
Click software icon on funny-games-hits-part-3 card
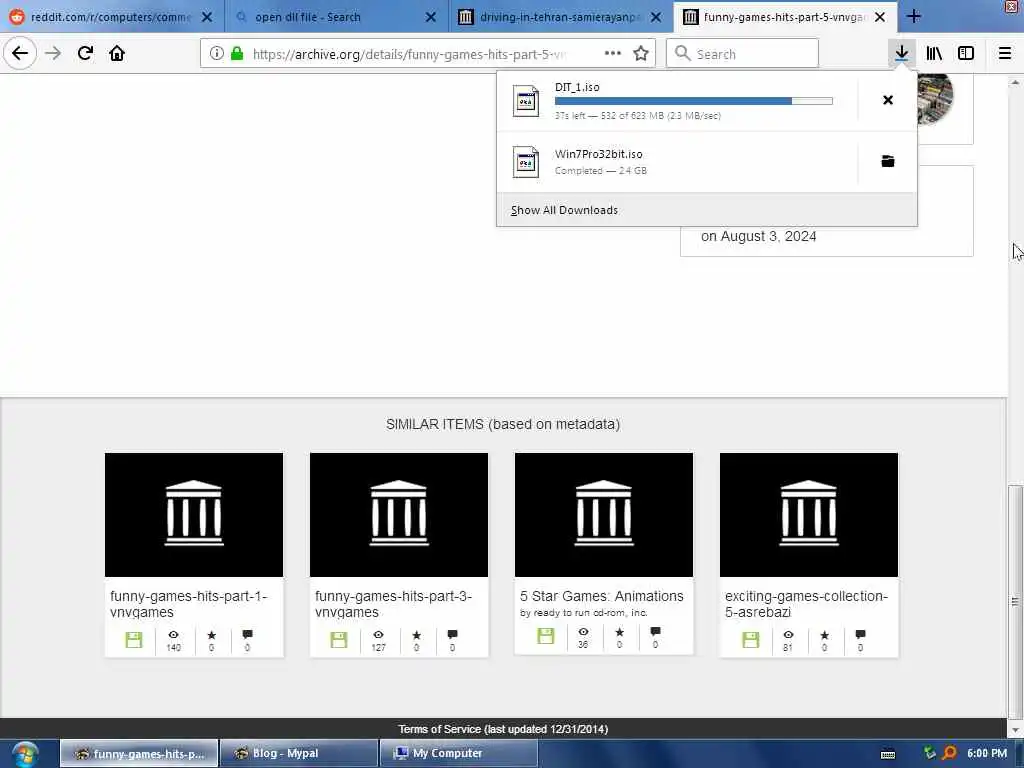339,640
